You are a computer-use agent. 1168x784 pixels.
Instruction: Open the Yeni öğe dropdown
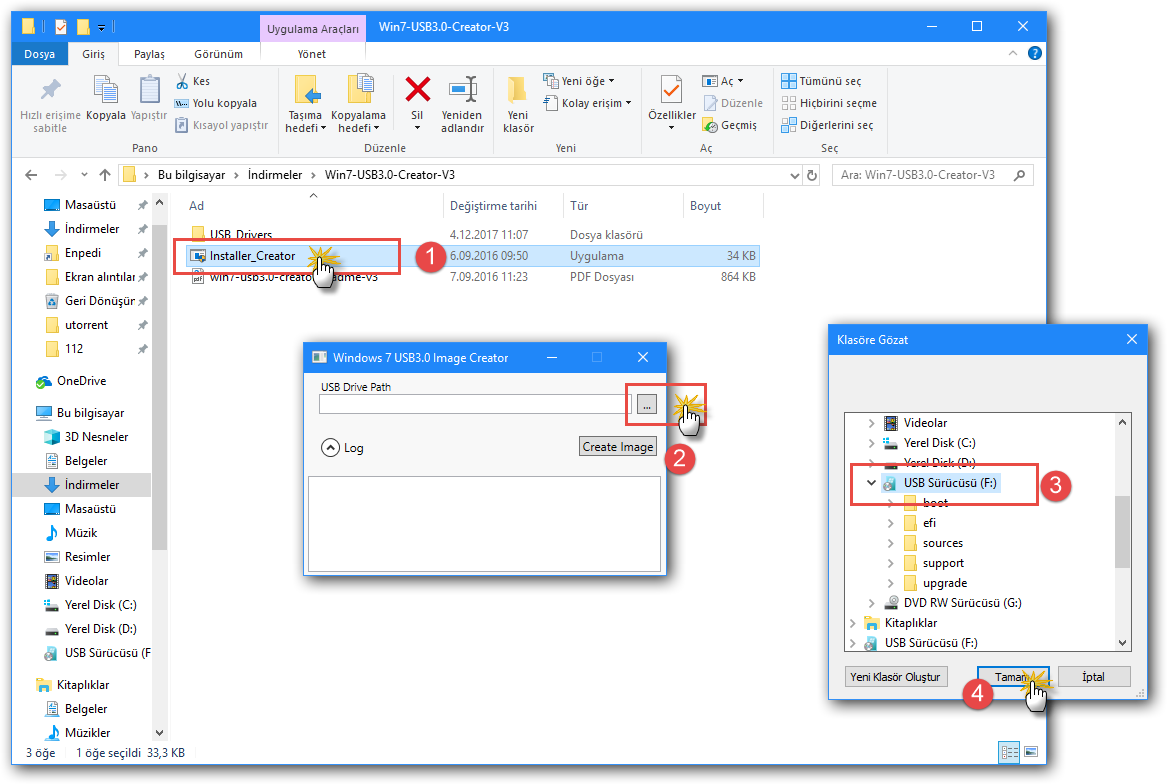[580, 81]
